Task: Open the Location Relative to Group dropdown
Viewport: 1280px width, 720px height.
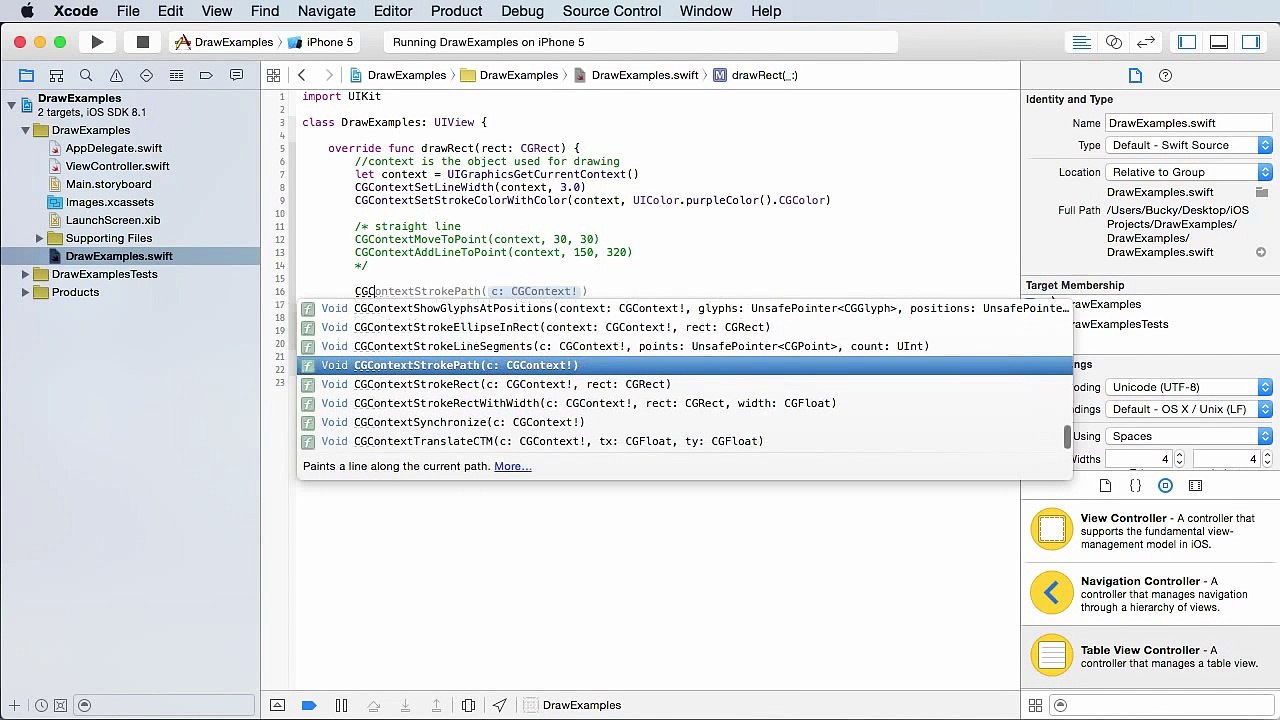Action: click(x=1189, y=172)
